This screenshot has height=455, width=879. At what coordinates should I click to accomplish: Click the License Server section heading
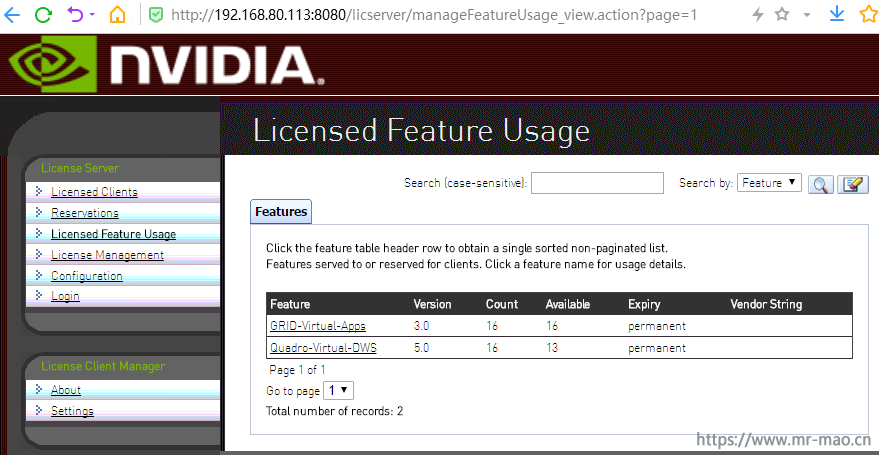pyautogui.click(x=80, y=168)
